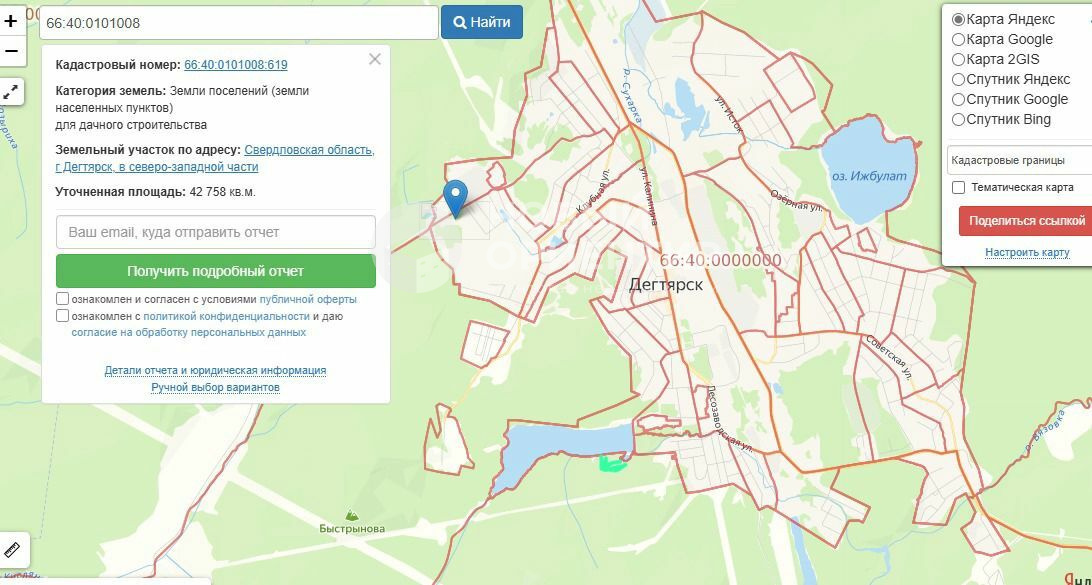Image resolution: width=1092 pixels, height=585 pixels.
Task: Close the cadastral info panel
Action: point(375,59)
